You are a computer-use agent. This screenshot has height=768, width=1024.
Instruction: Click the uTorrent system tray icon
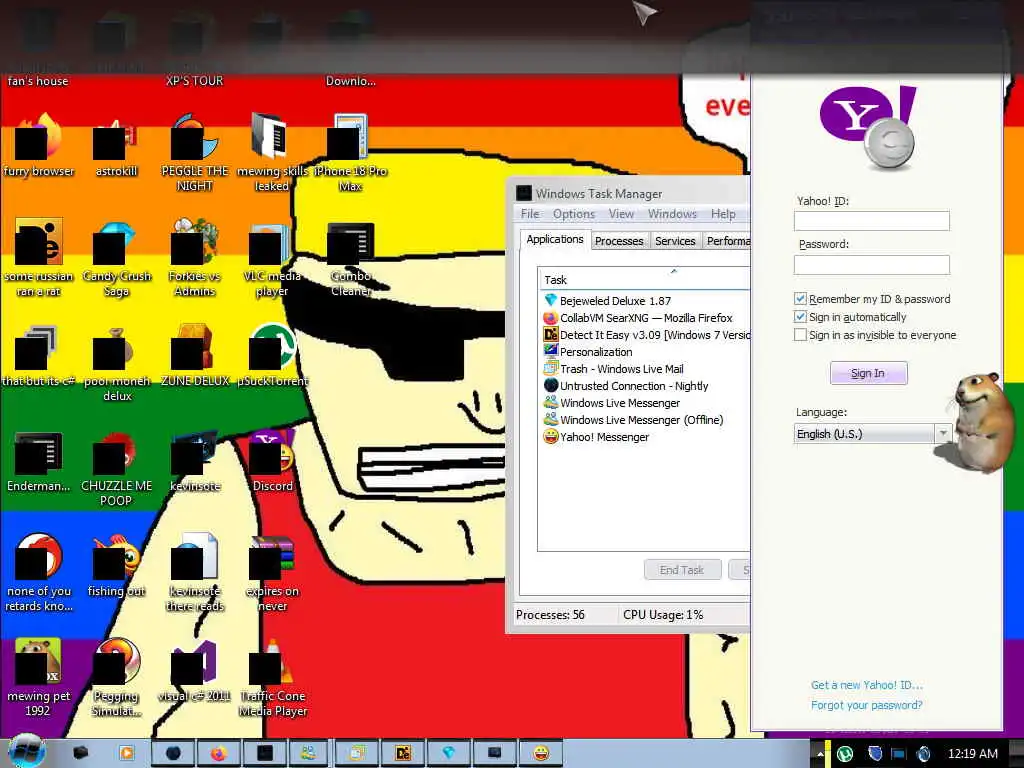[845, 754]
